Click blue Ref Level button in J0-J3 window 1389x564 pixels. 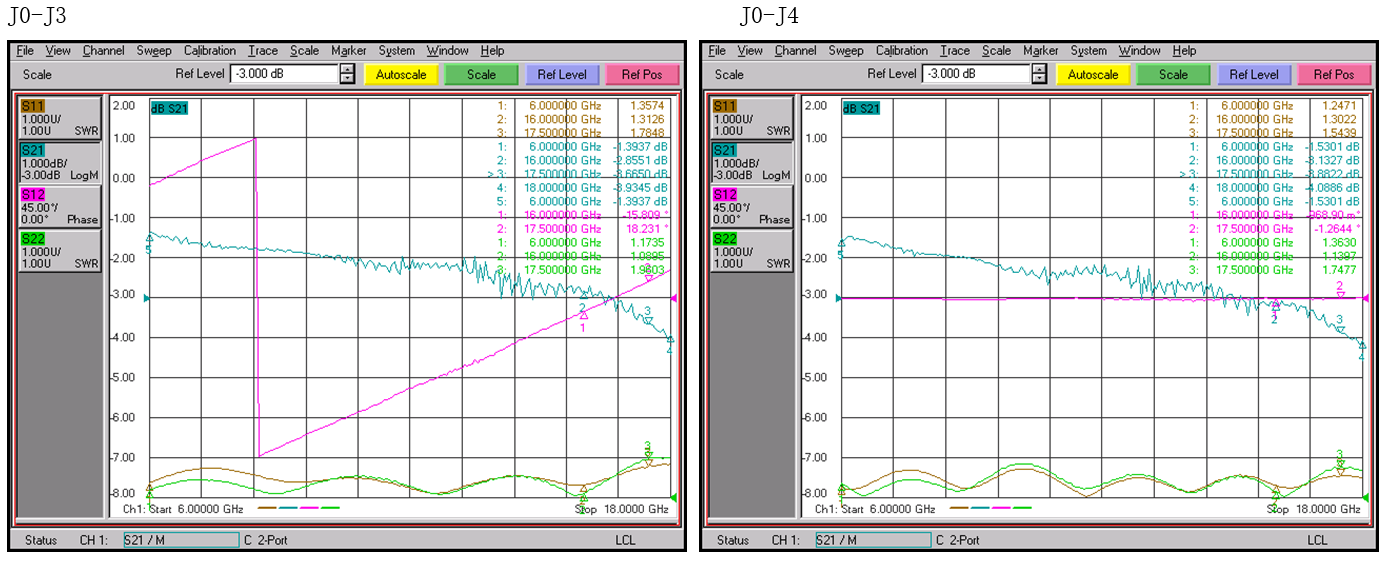tap(561, 74)
